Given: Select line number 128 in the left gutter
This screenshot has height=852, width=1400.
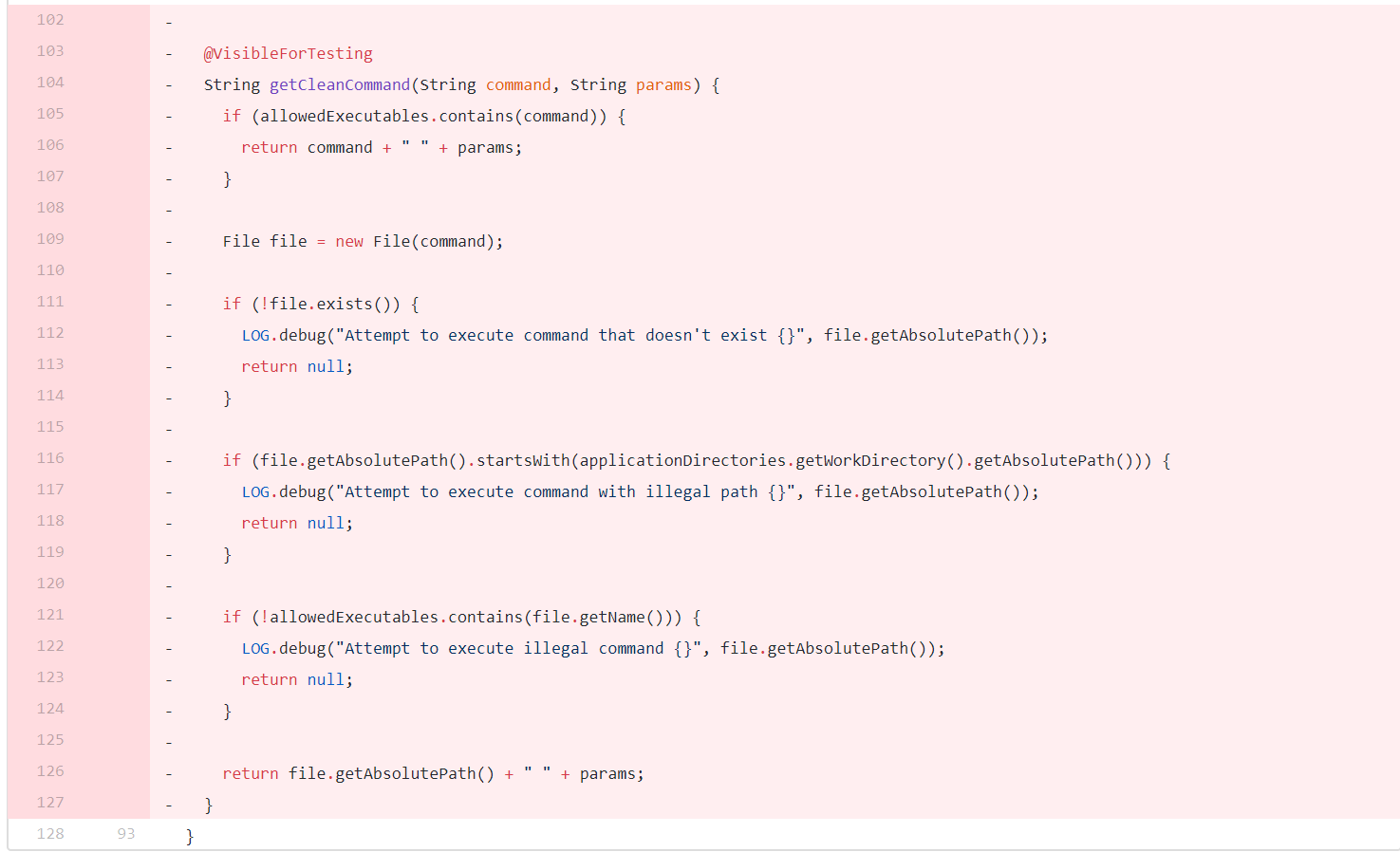Looking at the screenshot, I should pyautogui.click(x=50, y=834).
